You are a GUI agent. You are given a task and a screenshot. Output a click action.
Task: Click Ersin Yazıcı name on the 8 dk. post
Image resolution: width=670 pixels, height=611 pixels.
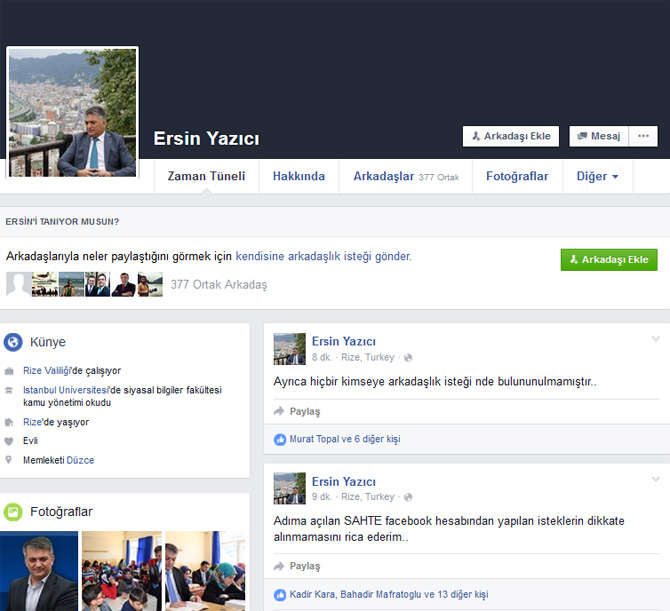[344, 341]
